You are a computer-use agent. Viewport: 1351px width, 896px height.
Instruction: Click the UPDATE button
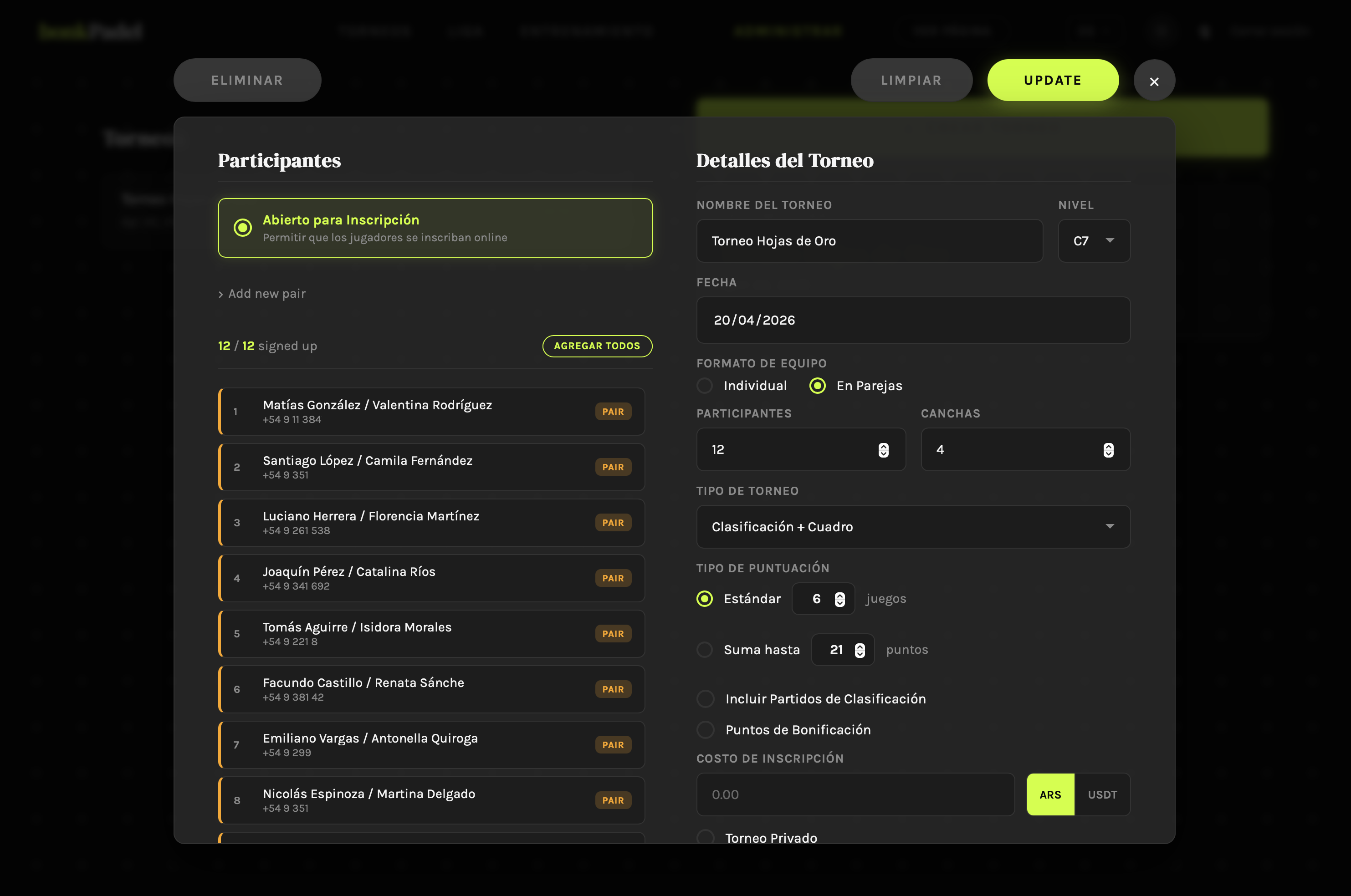tap(1052, 81)
